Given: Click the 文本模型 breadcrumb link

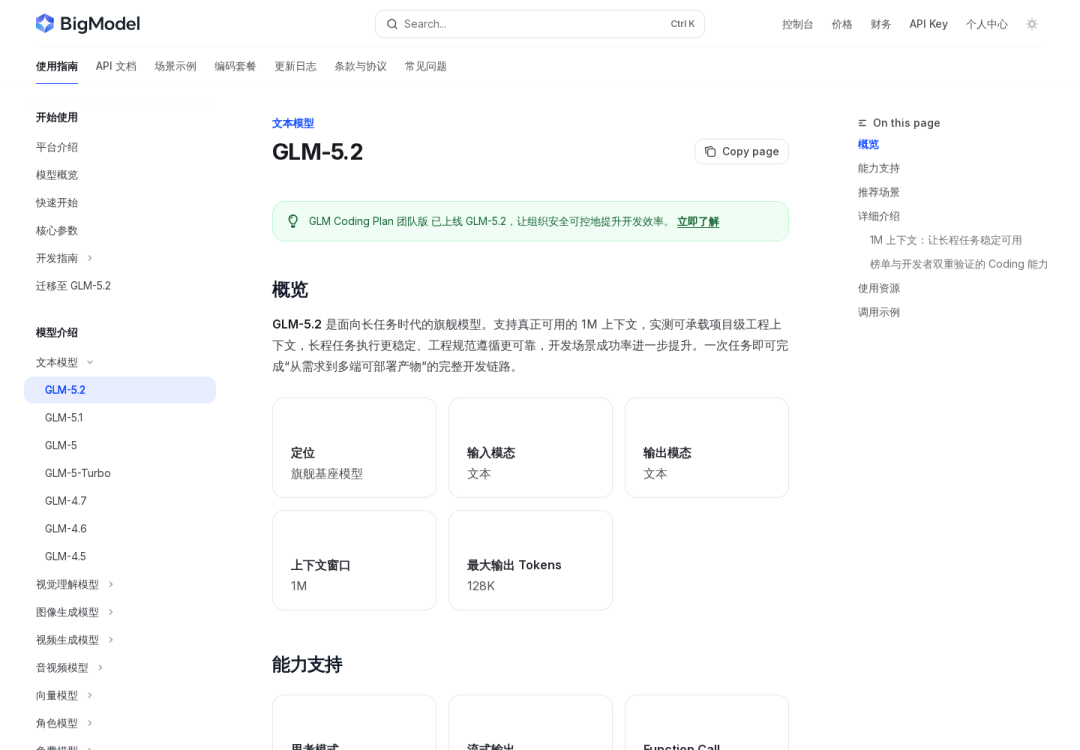Looking at the screenshot, I should pos(293,123).
